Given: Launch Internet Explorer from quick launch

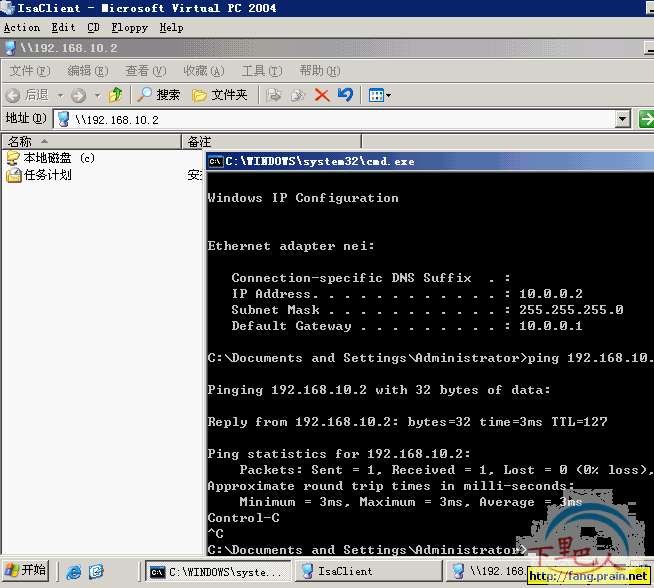Looking at the screenshot, I should click(74, 571).
